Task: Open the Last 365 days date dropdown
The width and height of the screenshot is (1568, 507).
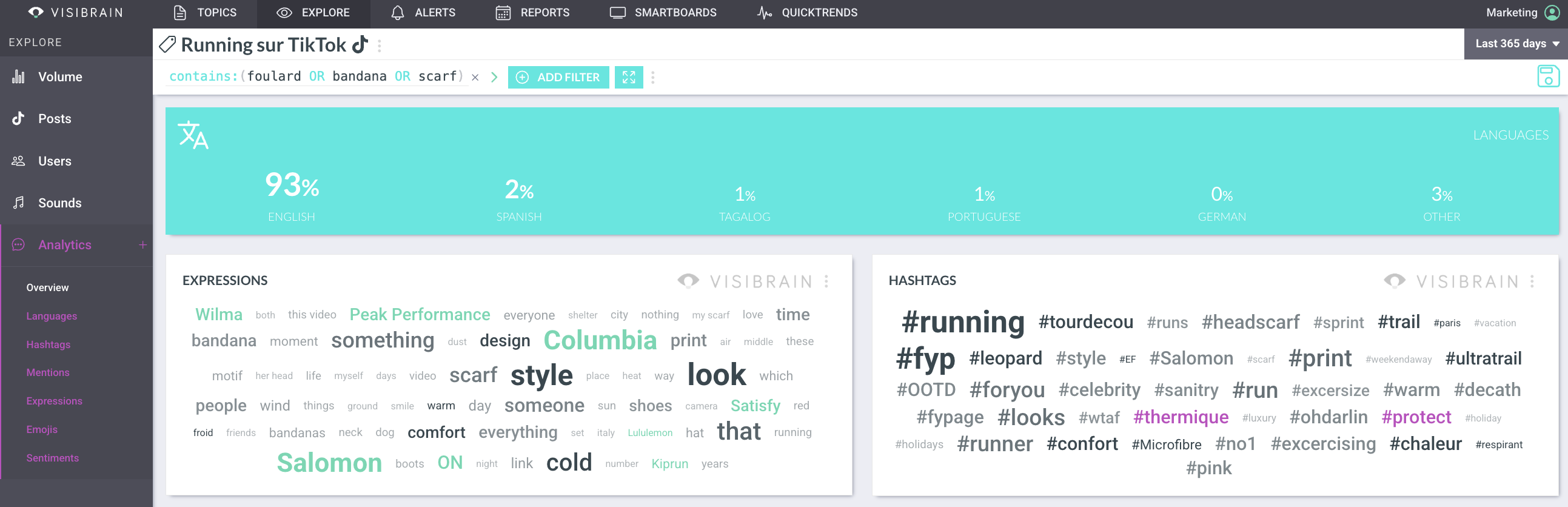Action: (x=1516, y=44)
